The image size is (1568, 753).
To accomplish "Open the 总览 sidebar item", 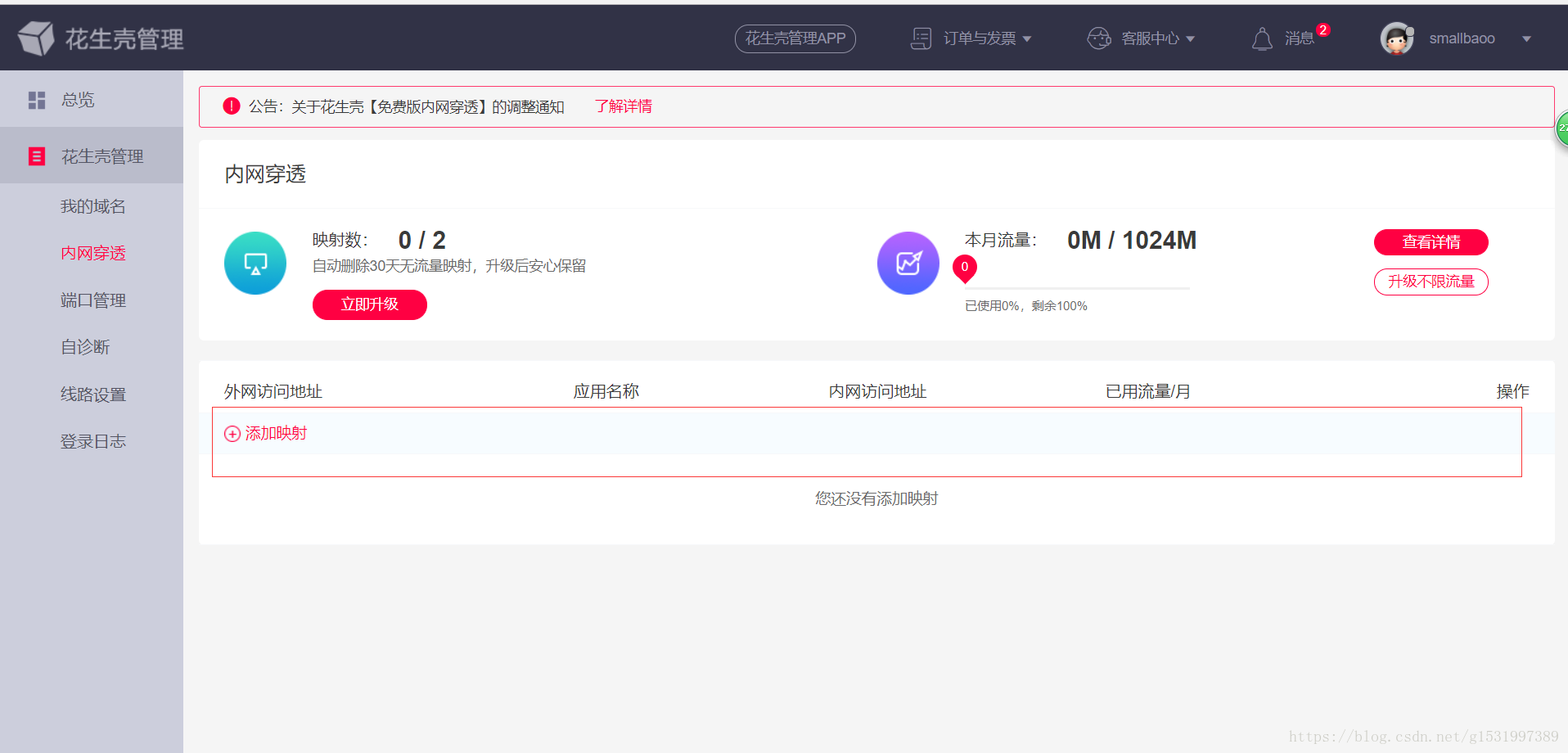I will [92, 100].
